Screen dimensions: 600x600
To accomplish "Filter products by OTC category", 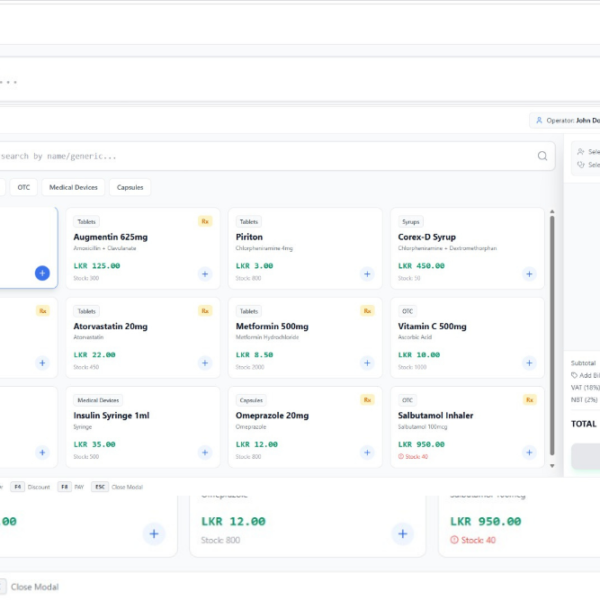I will [x=23, y=187].
